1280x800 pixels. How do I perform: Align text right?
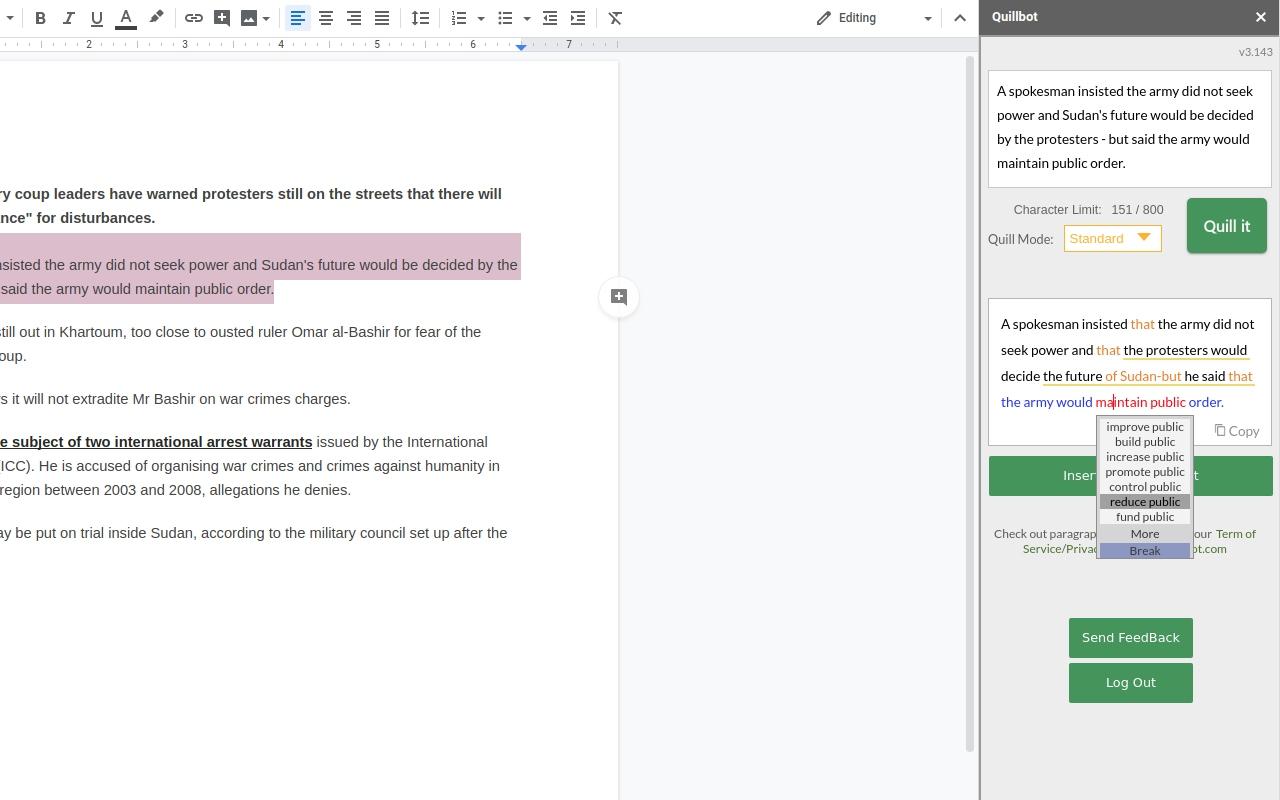[354, 18]
